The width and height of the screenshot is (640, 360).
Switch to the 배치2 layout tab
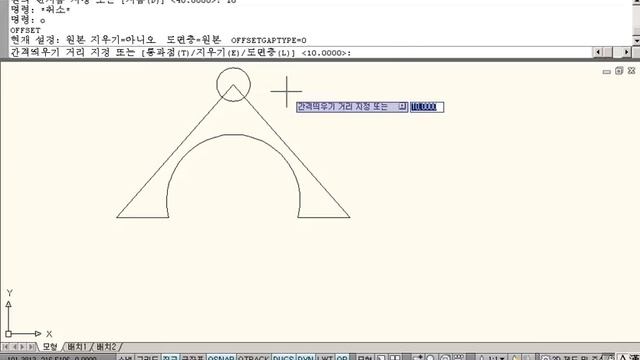pyautogui.click(x=106, y=347)
